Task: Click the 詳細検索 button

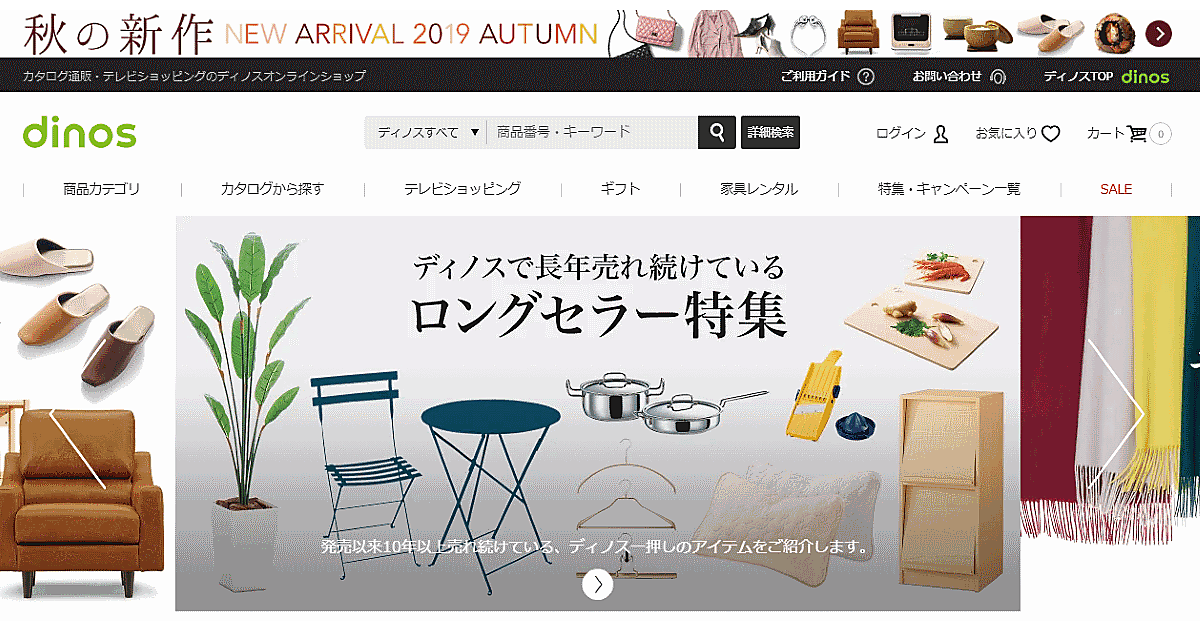Action: click(770, 132)
